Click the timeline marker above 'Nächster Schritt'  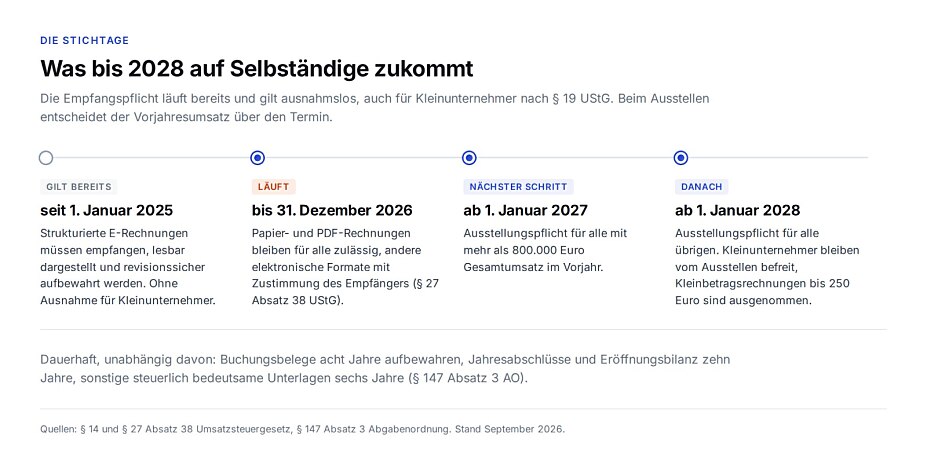469,158
